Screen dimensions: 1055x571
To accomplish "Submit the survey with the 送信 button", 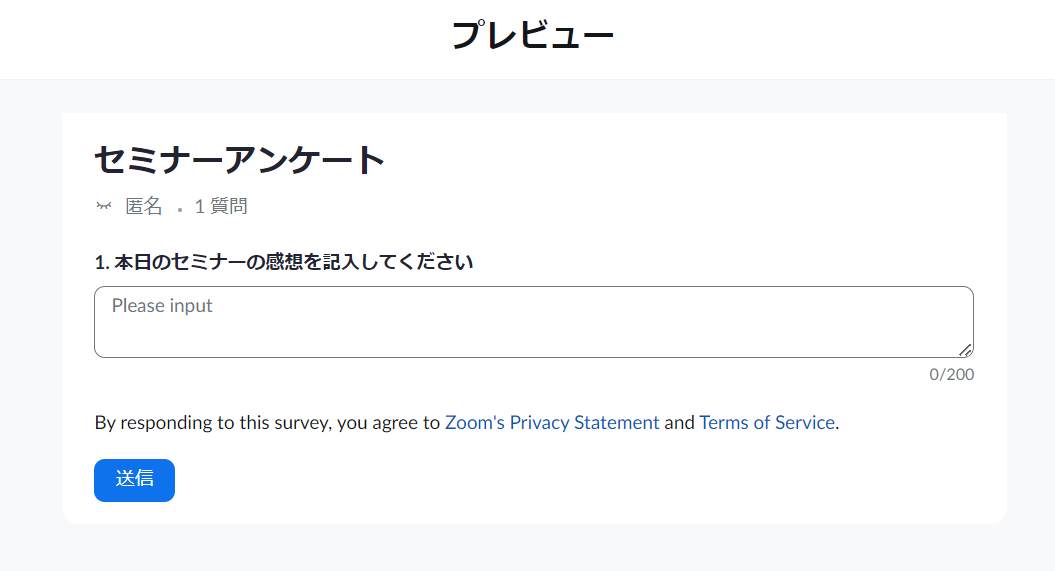I will coord(135,480).
